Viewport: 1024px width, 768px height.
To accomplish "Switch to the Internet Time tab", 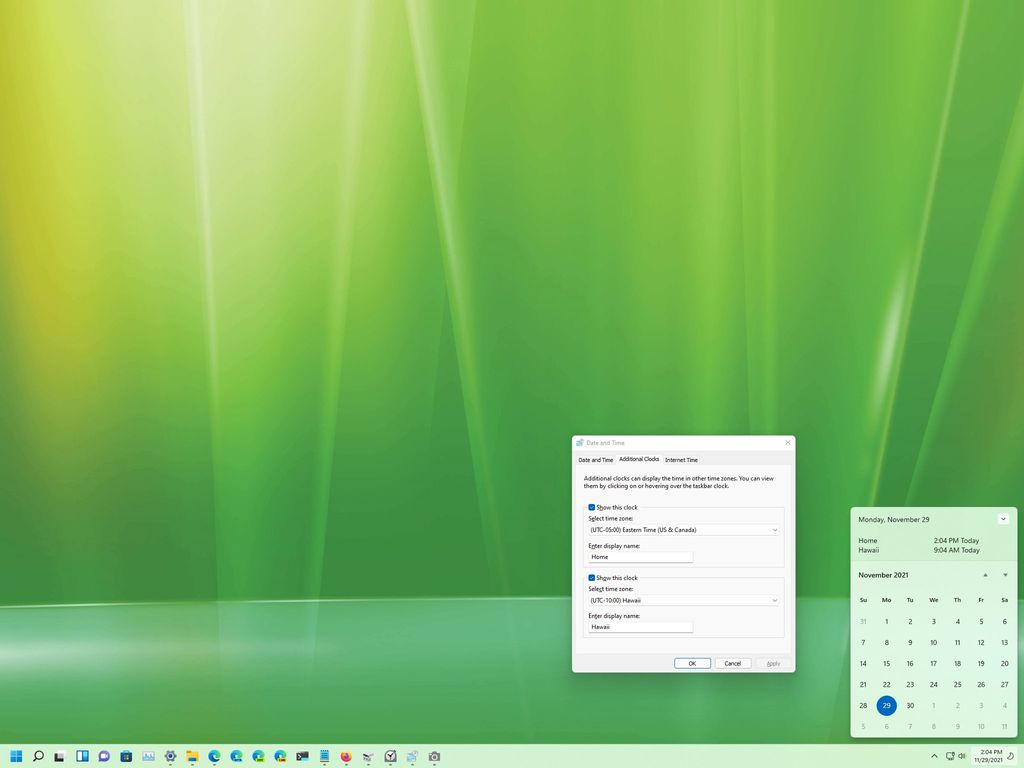I will pyautogui.click(x=681, y=459).
